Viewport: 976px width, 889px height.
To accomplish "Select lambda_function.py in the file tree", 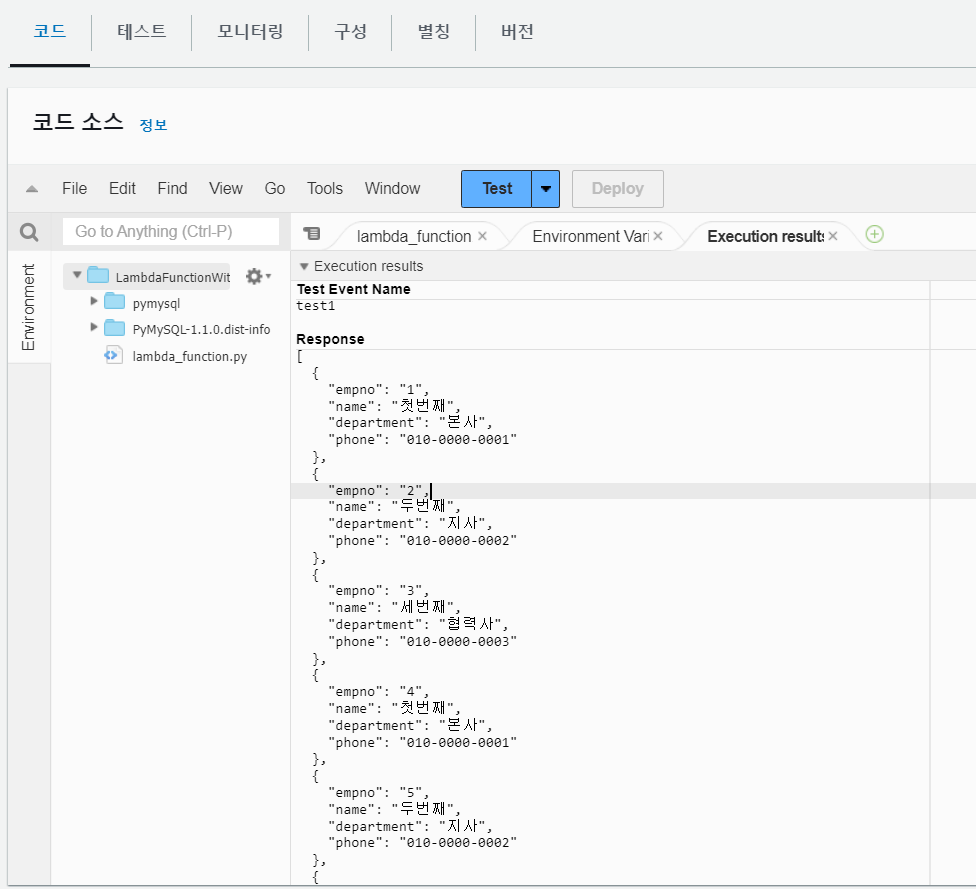I will [189, 356].
